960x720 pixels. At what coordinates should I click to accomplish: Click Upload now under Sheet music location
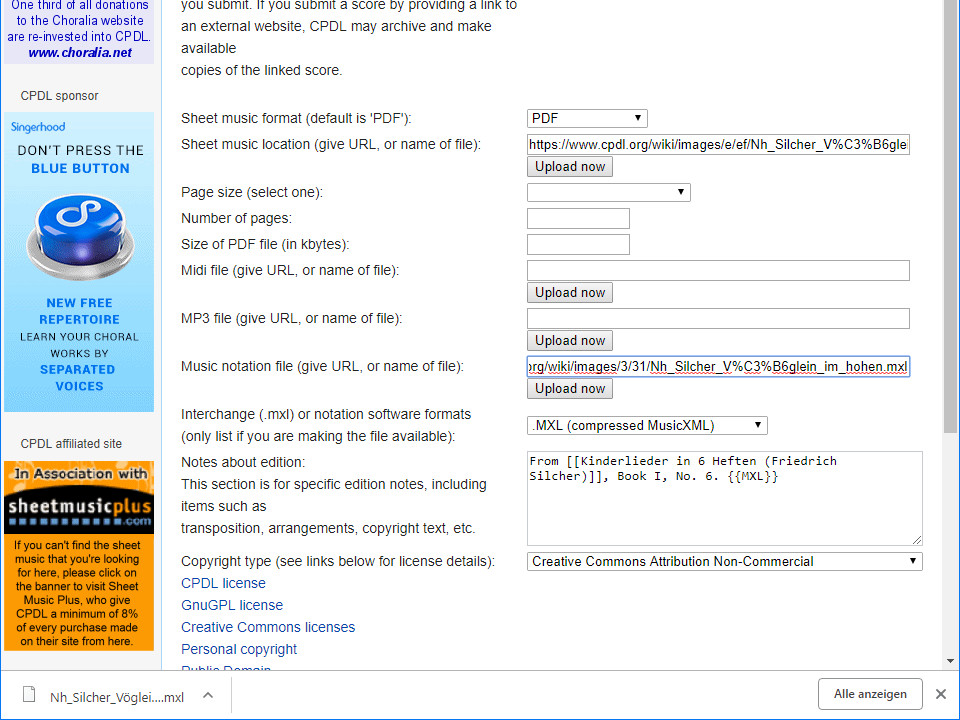pos(570,167)
